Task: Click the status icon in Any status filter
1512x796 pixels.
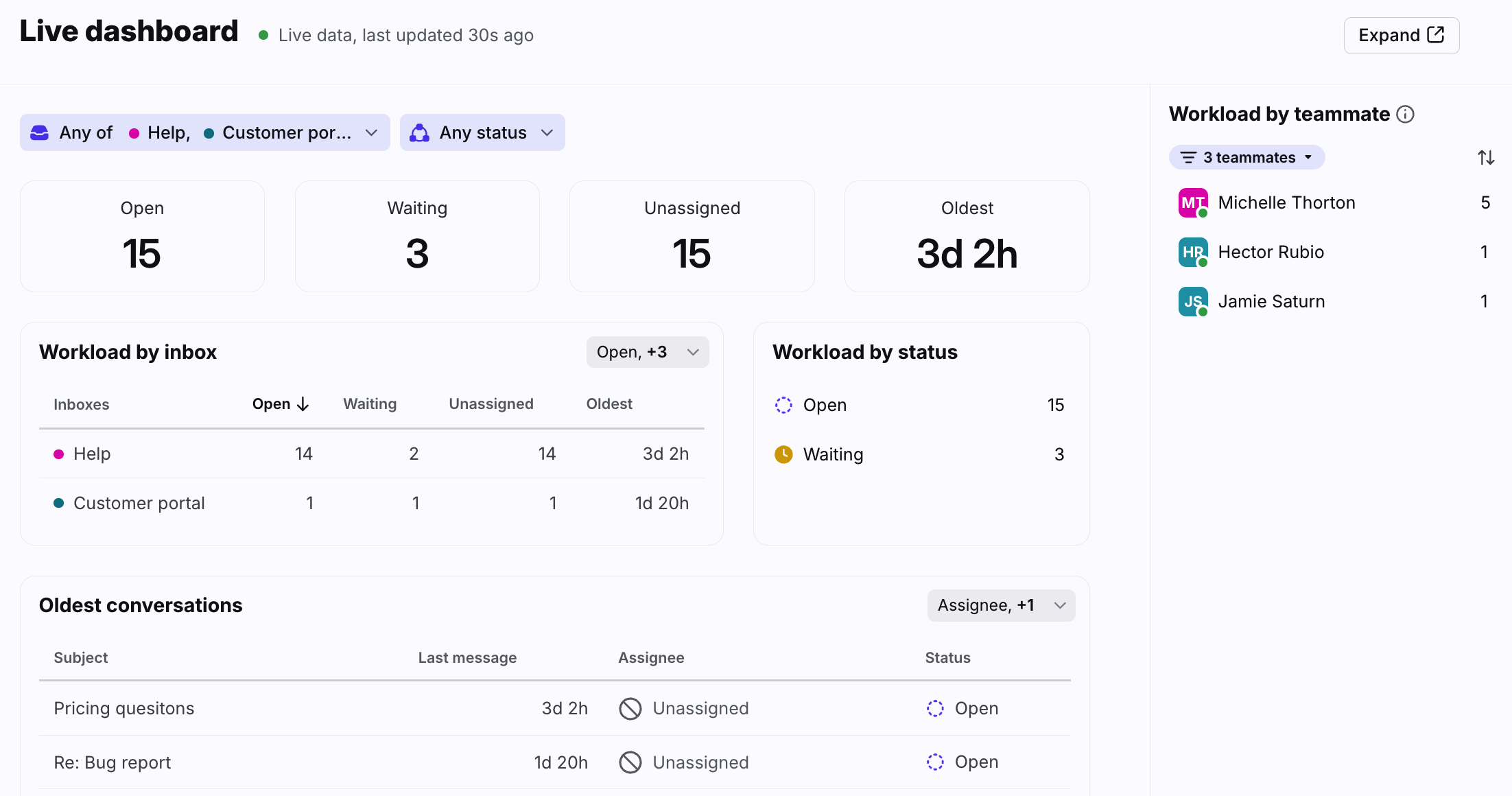Action: pos(419,132)
